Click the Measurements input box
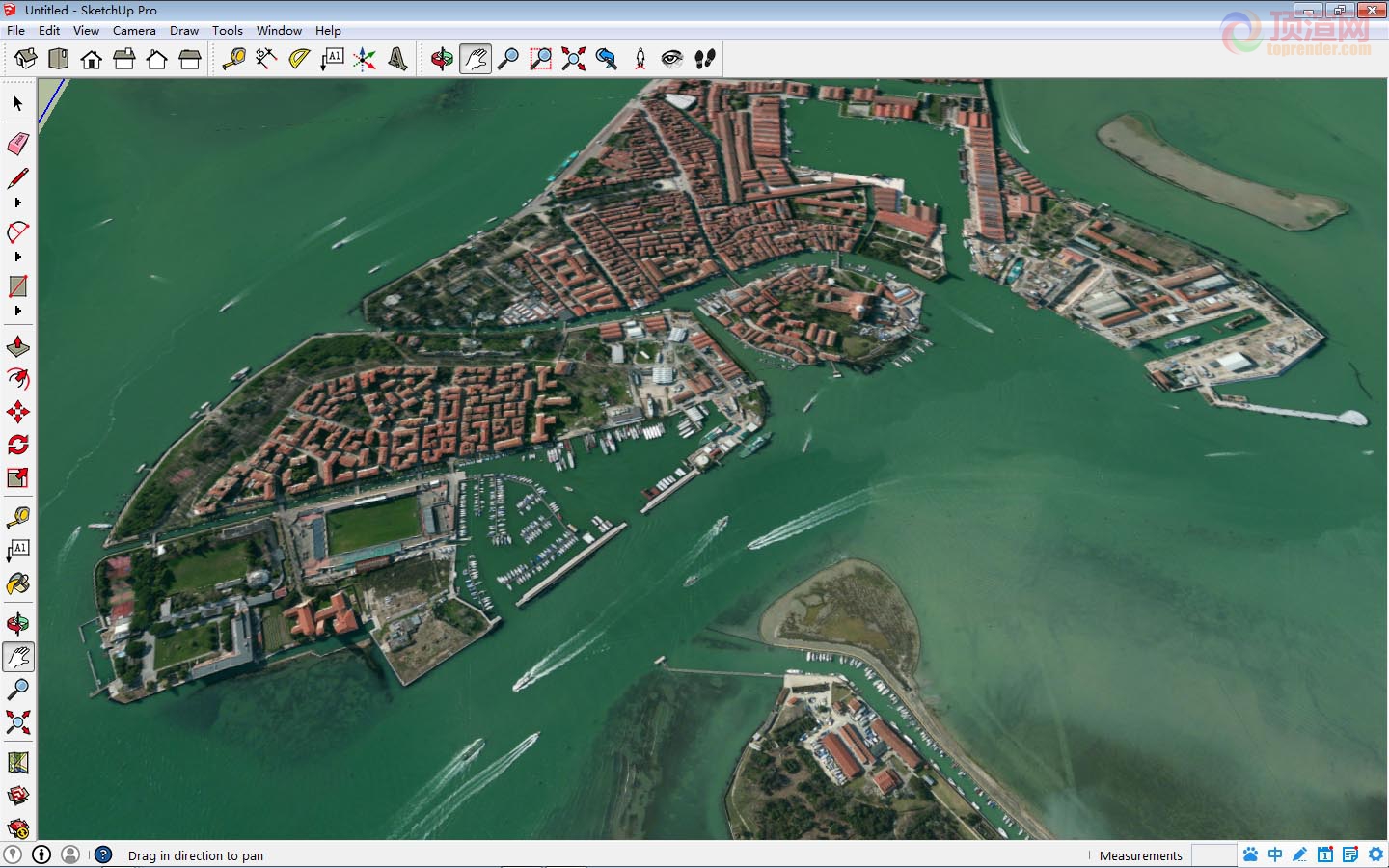This screenshot has width=1389, height=868. (1213, 855)
